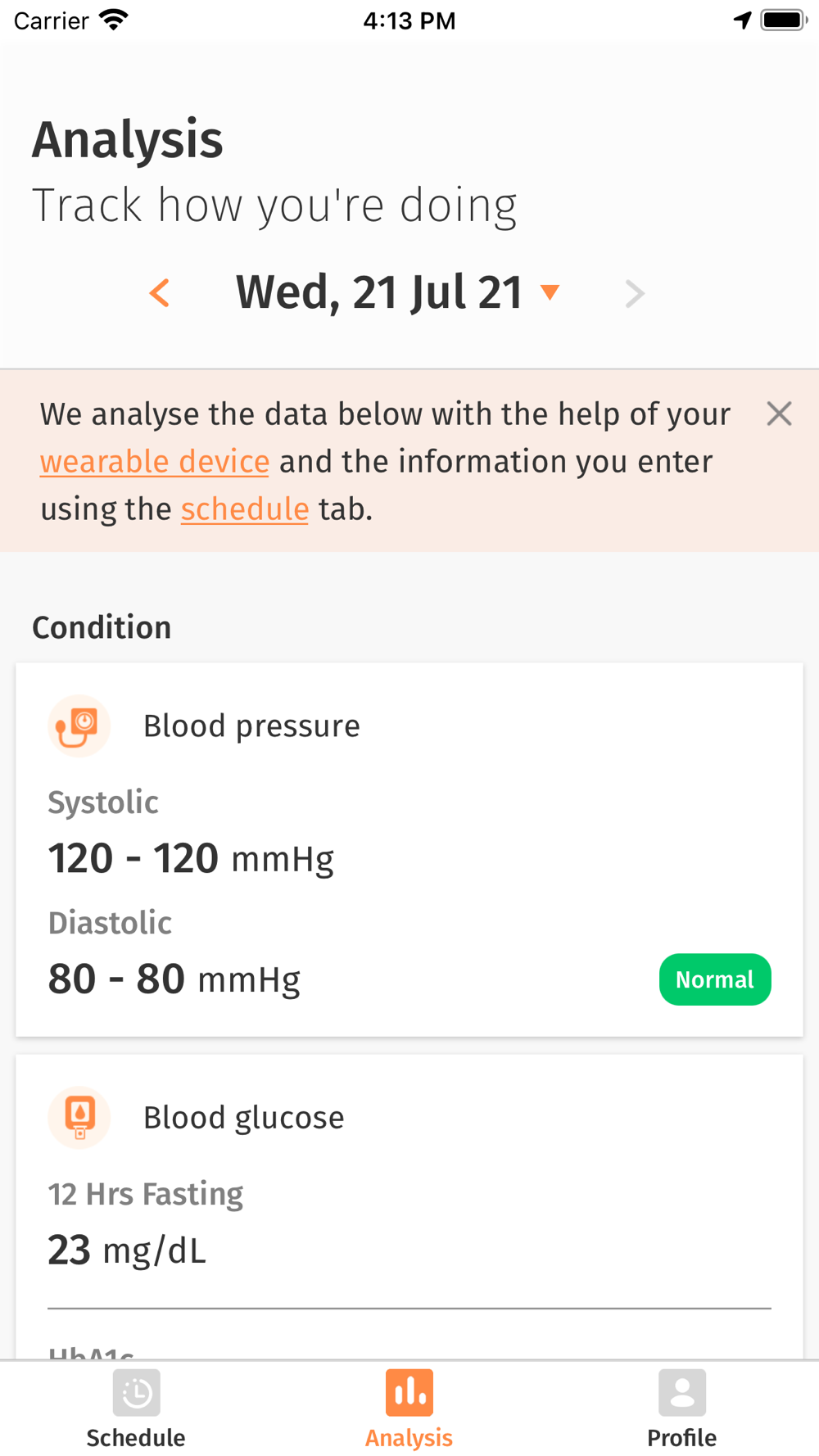Switch to the Schedule tab
Viewport: 819px width, 1456px height.
136,1409
